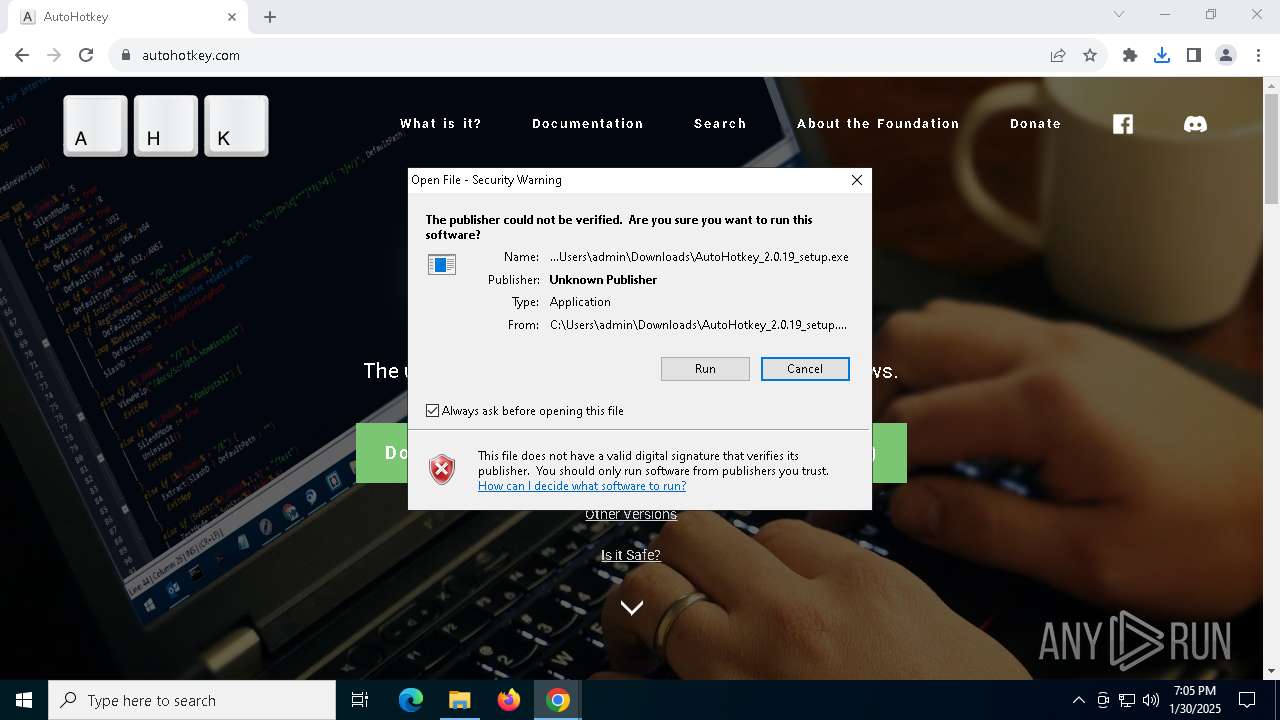
Task: Open File Explorer from taskbar
Action: (x=459, y=700)
